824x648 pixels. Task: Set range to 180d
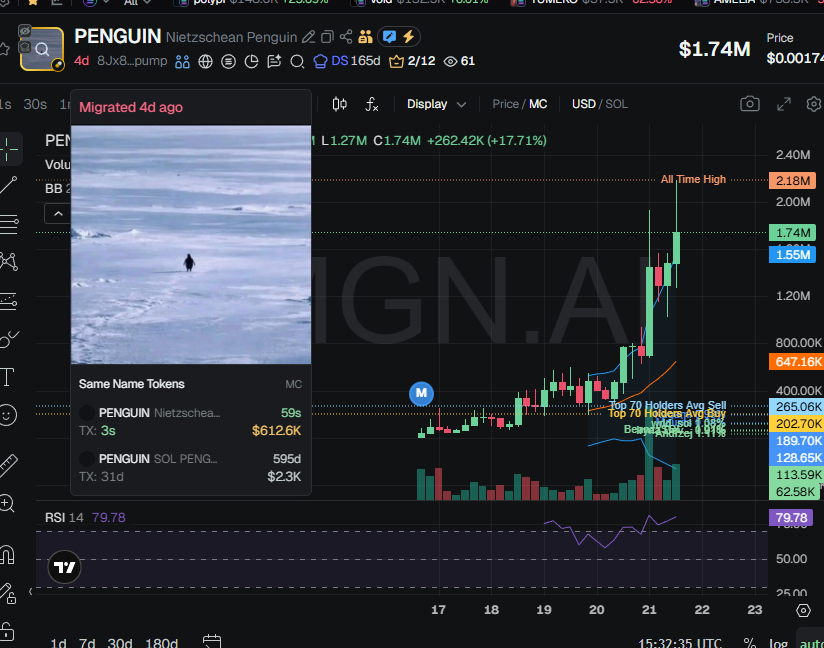tap(161, 643)
